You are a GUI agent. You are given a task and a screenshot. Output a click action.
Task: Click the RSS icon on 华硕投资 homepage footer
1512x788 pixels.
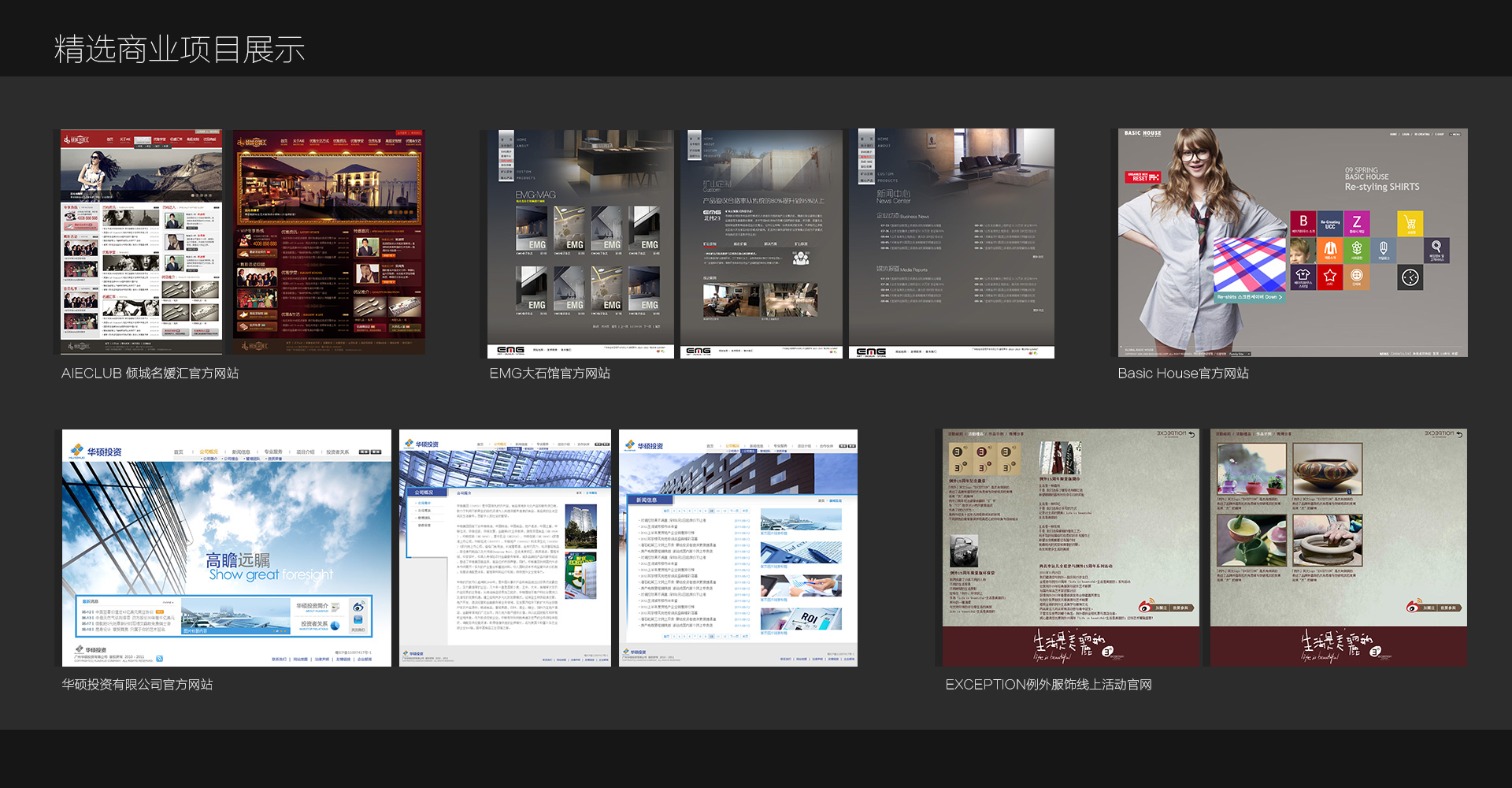coord(159,658)
